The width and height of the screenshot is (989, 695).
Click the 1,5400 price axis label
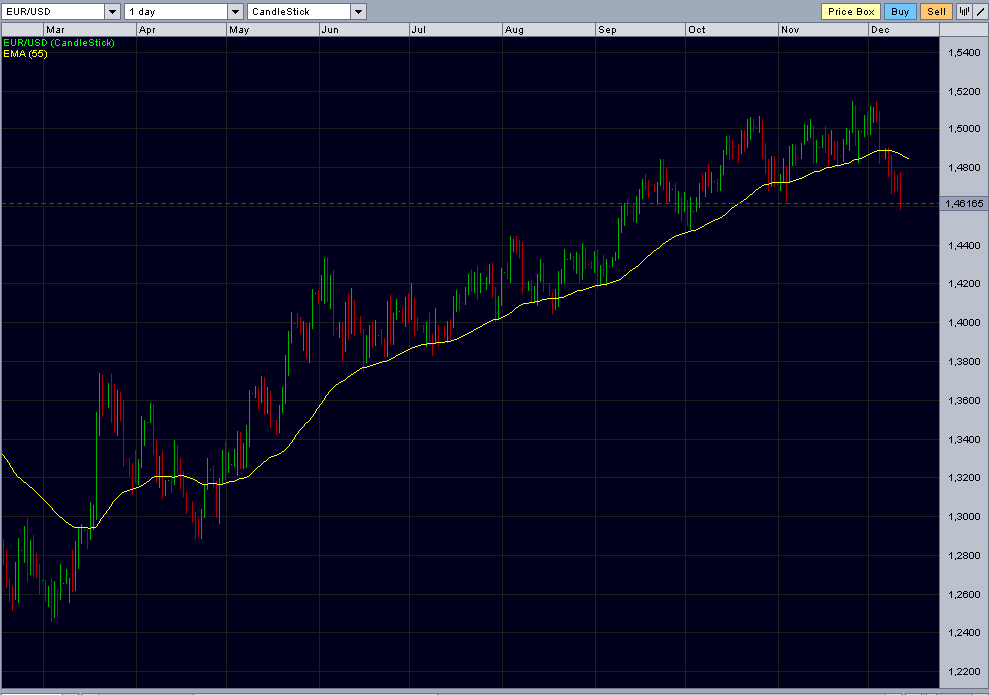tap(964, 52)
